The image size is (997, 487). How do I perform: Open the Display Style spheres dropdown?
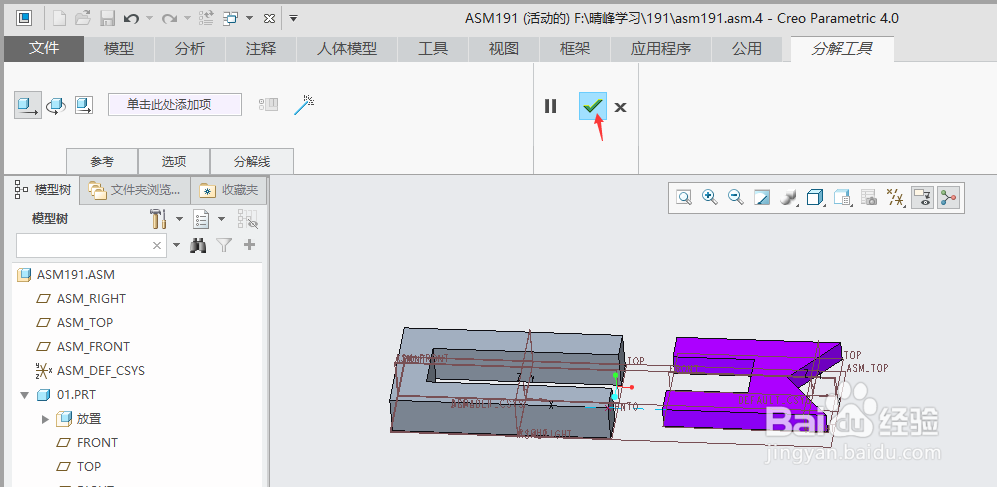click(x=788, y=198)
